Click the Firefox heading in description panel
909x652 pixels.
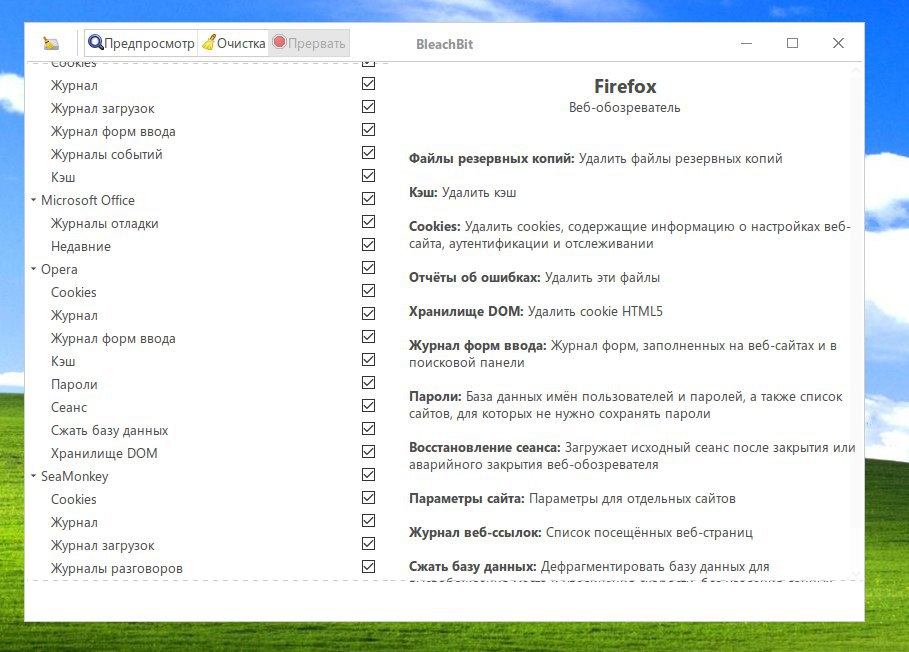(625, 86)
